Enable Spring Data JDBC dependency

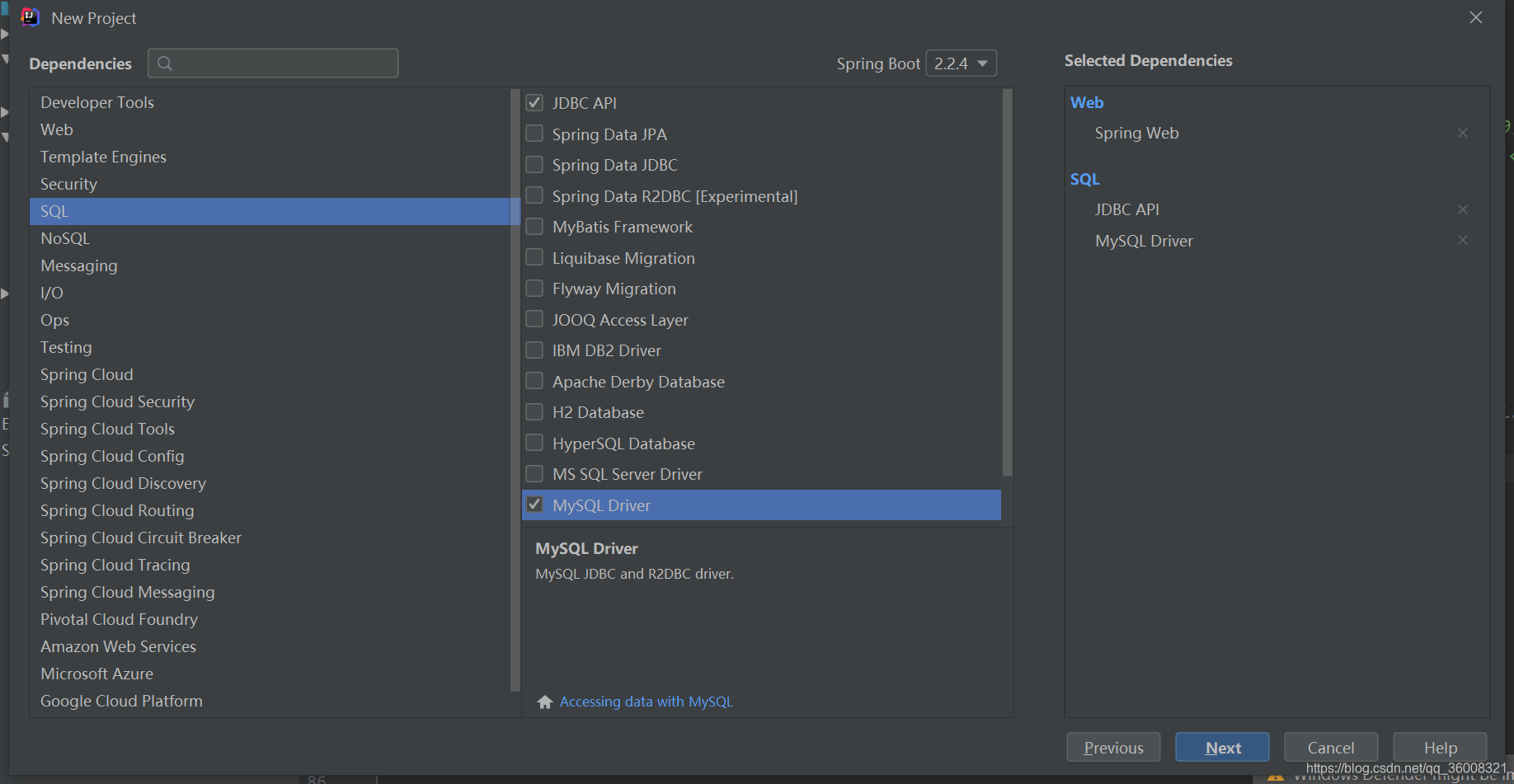pos(534,165)
